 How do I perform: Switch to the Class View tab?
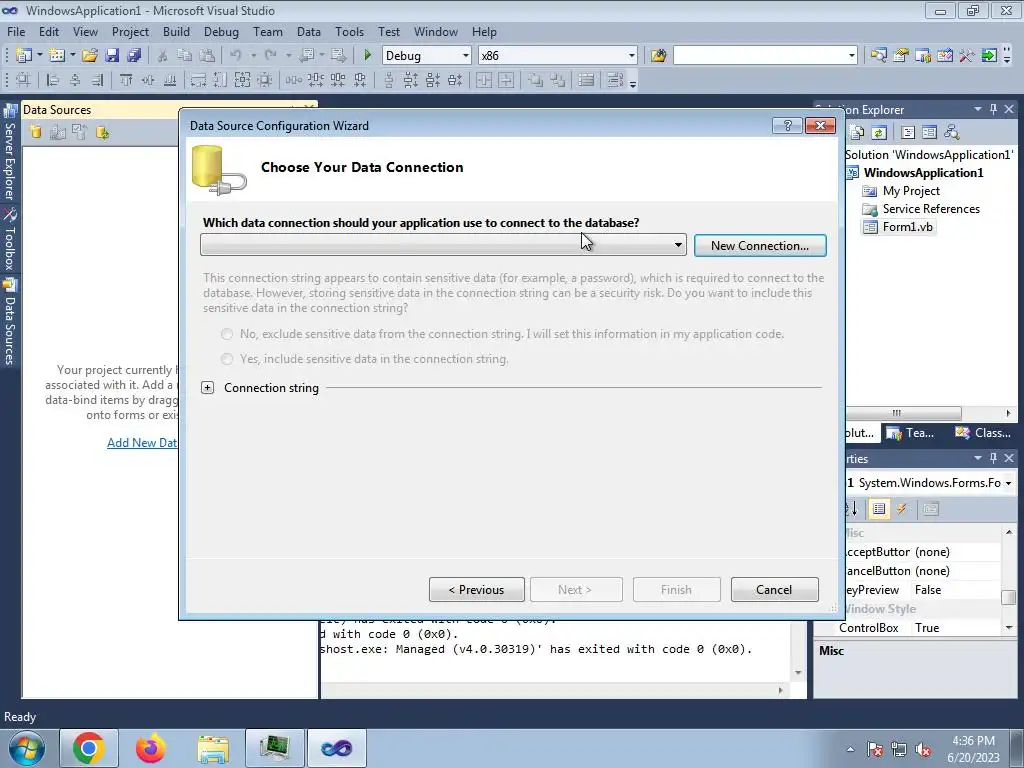[x=982, y=432]
